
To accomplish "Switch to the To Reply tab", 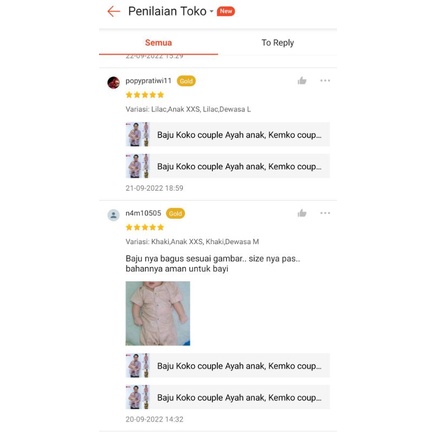I will [x=277, y=43].
